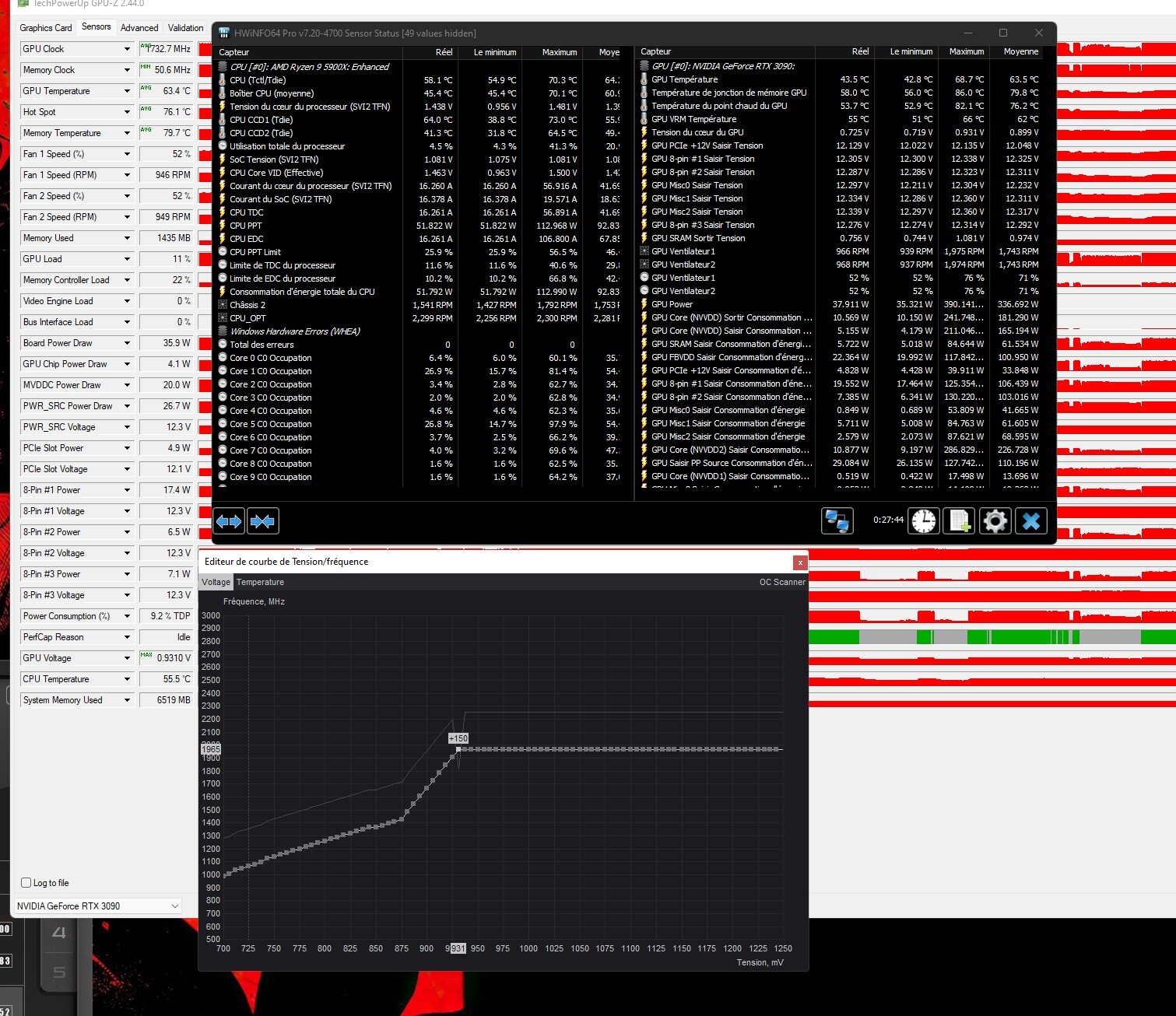Click the OC Scanner button
The height and width of the screenshot is (1016, 1176).
[x=782, y=582]
